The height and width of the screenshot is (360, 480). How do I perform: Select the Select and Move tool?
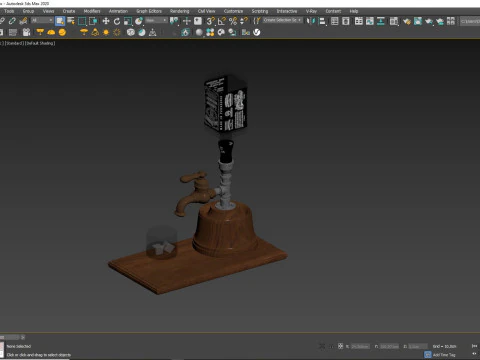pyautogui.click(x=106, y=21)
